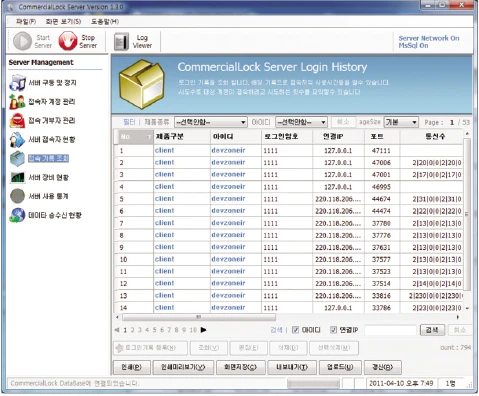Go to page 2 link

pyautogui.click(x=132, y=330)
